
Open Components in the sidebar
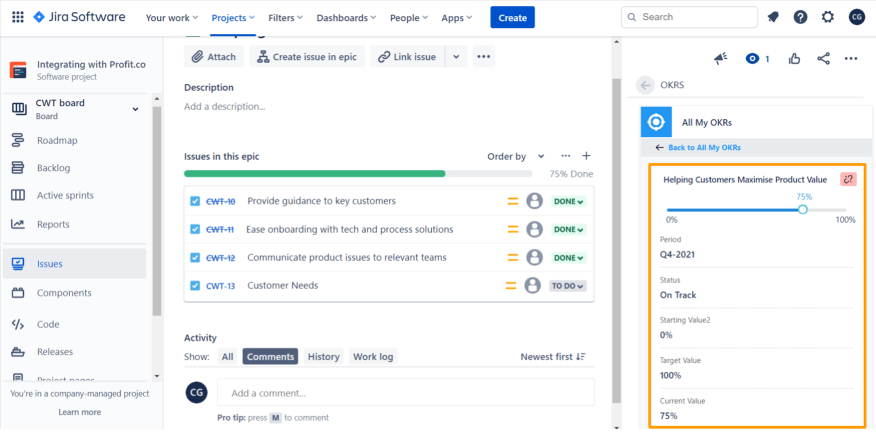pyautogui.click(x=64, y=293)
